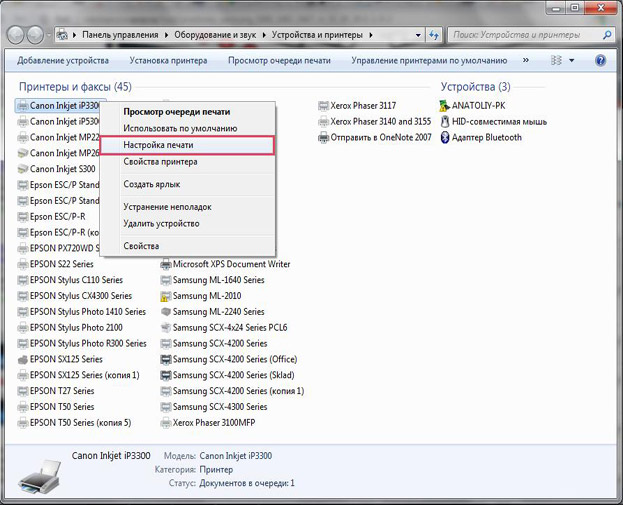This screenshot has height=505, width=623.
Task: Select Samsung SCX-4200 Series (Sklad) icon
Action: point(166,375)
